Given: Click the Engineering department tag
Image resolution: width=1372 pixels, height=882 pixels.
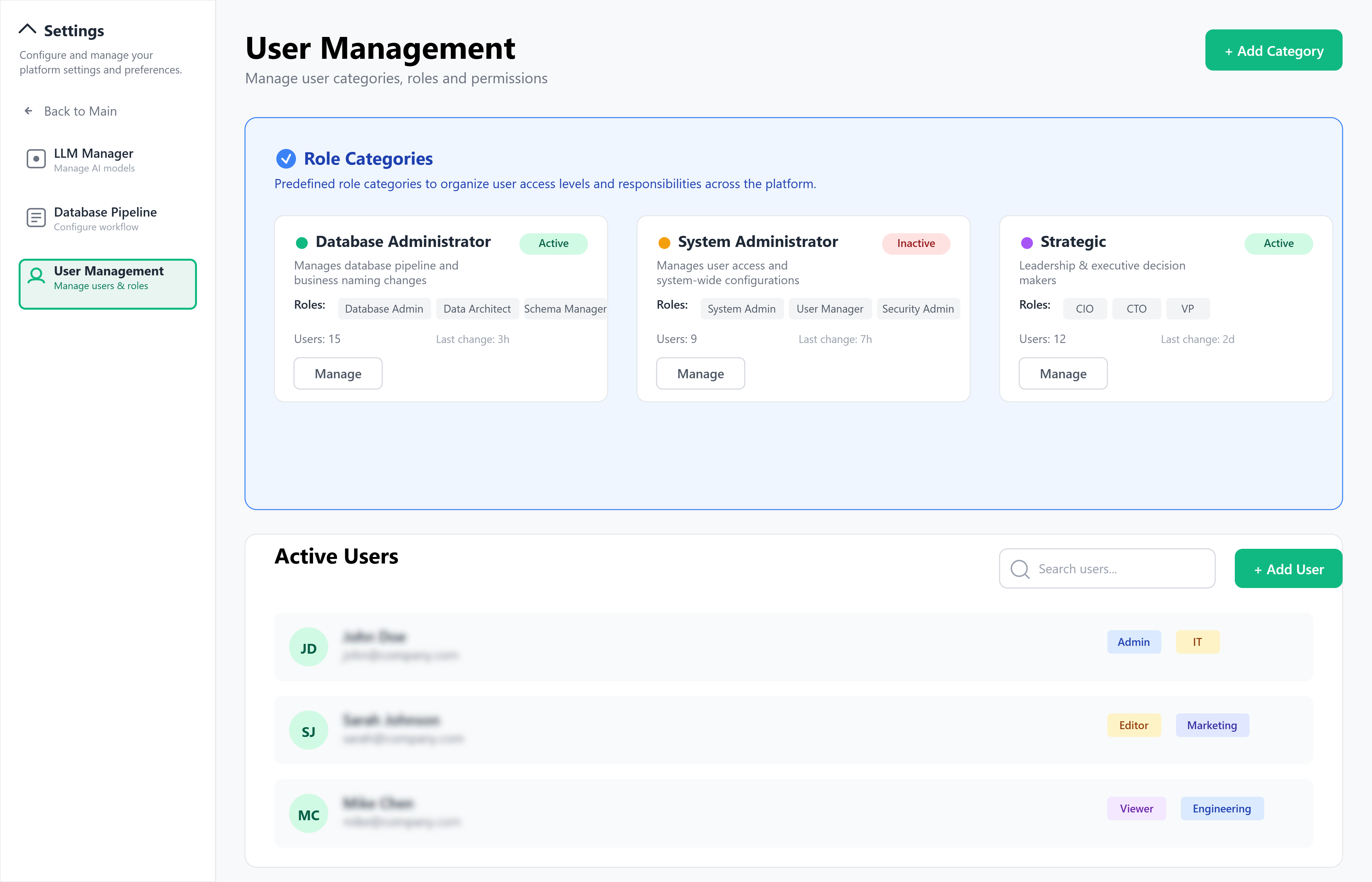Looking at the screenshot, I should (1222, 809).
